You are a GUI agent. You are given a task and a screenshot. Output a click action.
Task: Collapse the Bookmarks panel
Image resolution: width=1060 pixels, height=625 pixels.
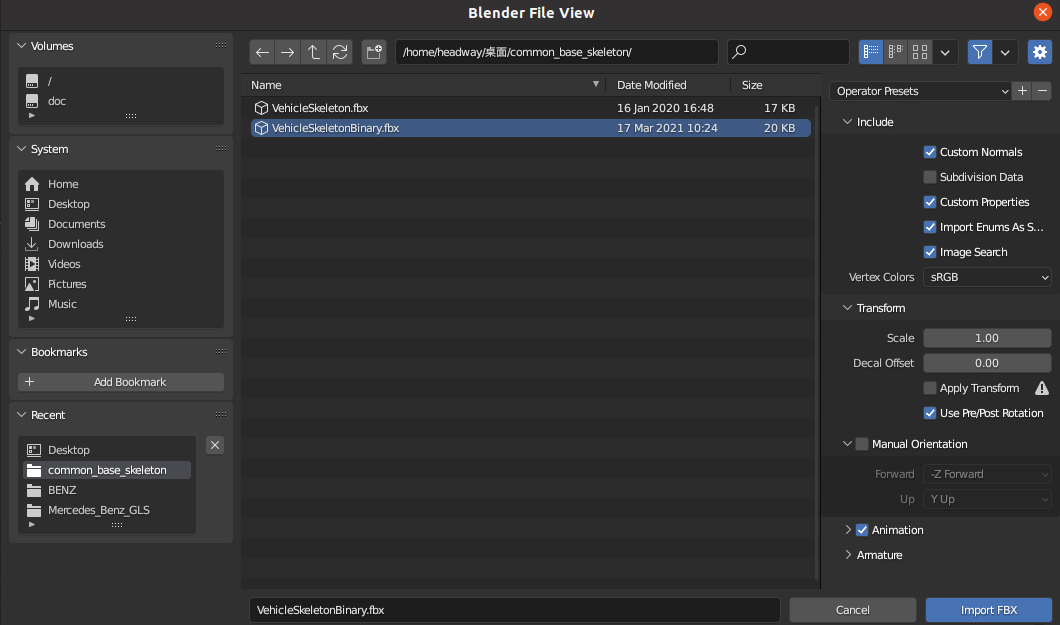pos(22,352)
